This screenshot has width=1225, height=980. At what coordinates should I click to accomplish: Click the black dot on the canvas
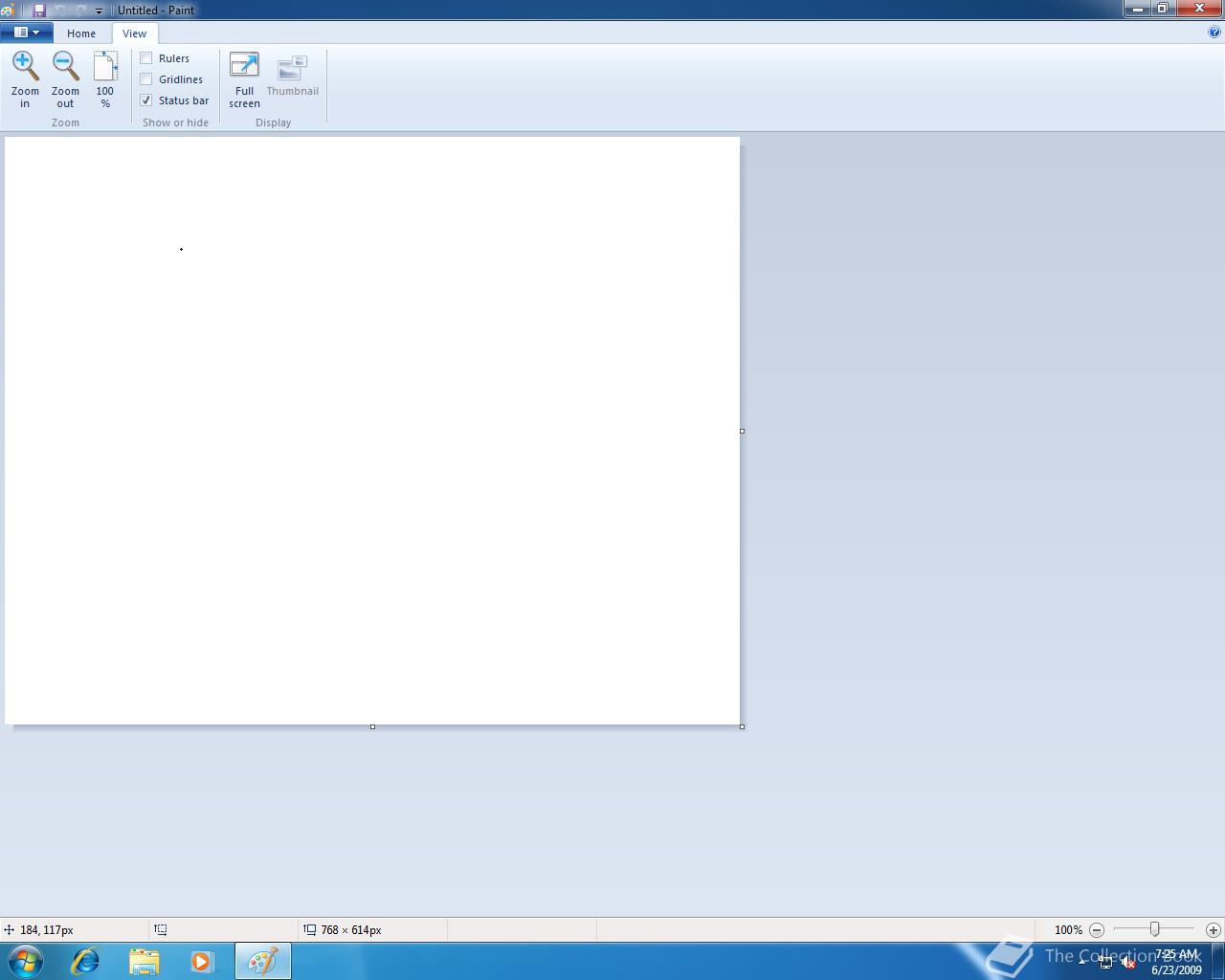pyautogui.click(x=181, y=249)
